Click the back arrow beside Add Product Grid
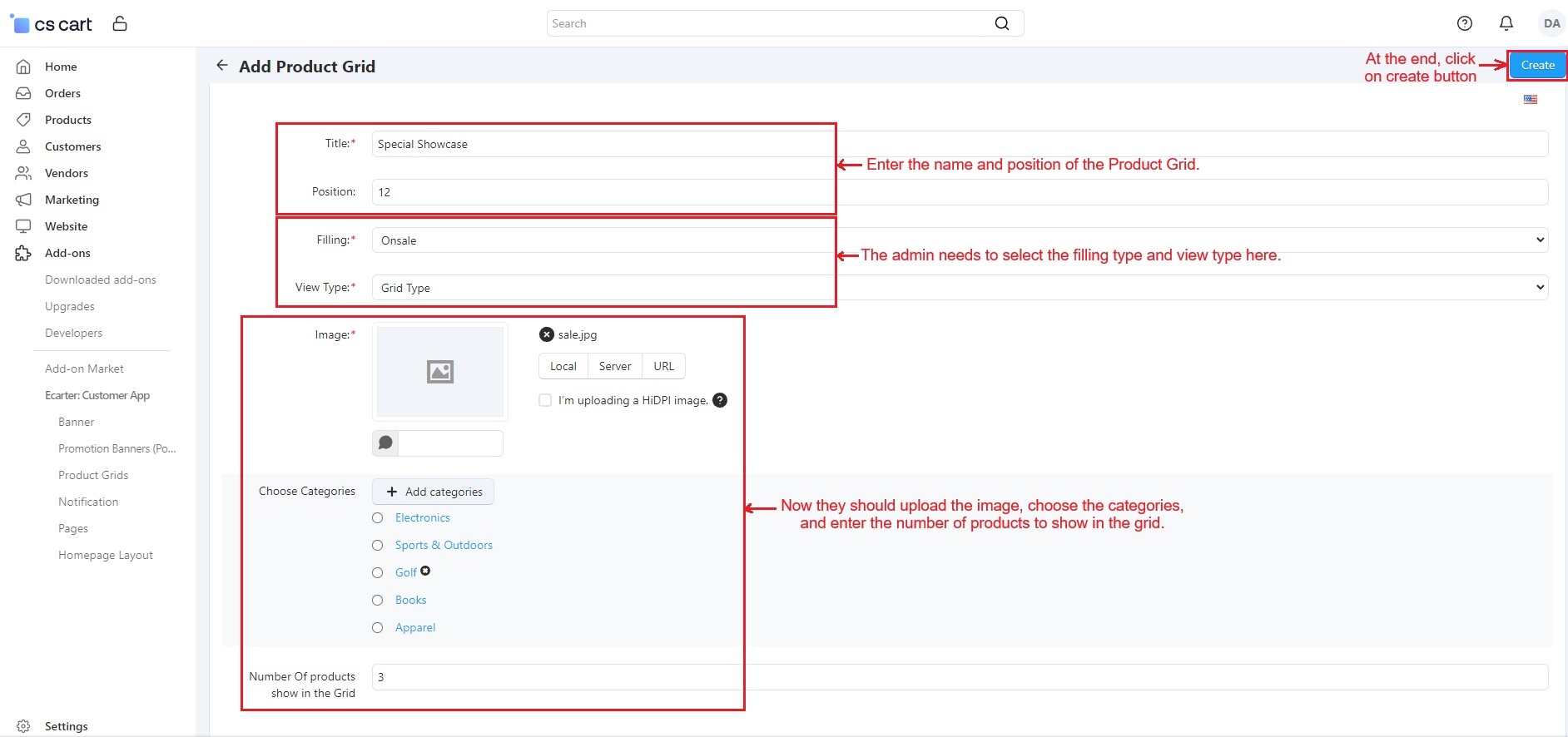Image resolution: width=1568 pixels, height=737 pixels. tap(221, 66)
